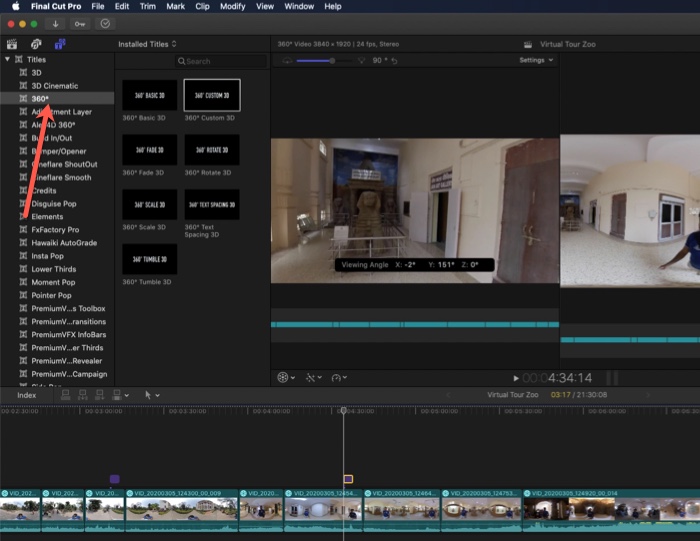Select the 360° Tumble 3D title
The image size is (700, 541).
point(150,259)
